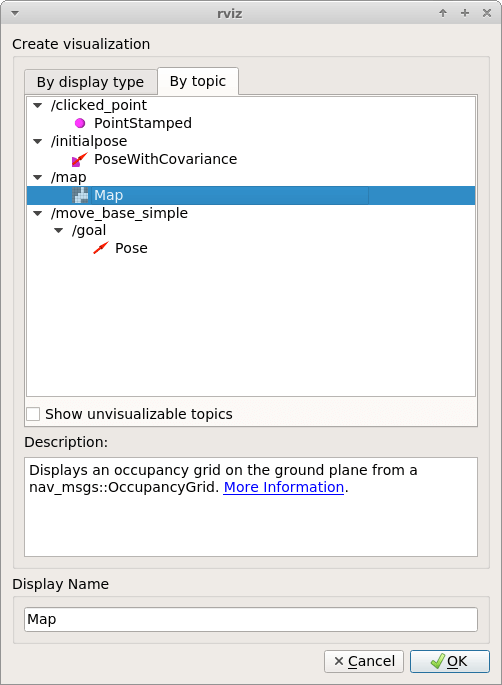Maximize the rviz dialog with plus icon
Image resolution: width=502 pixels, height=685 pixels.
click(x=465, y=13)
